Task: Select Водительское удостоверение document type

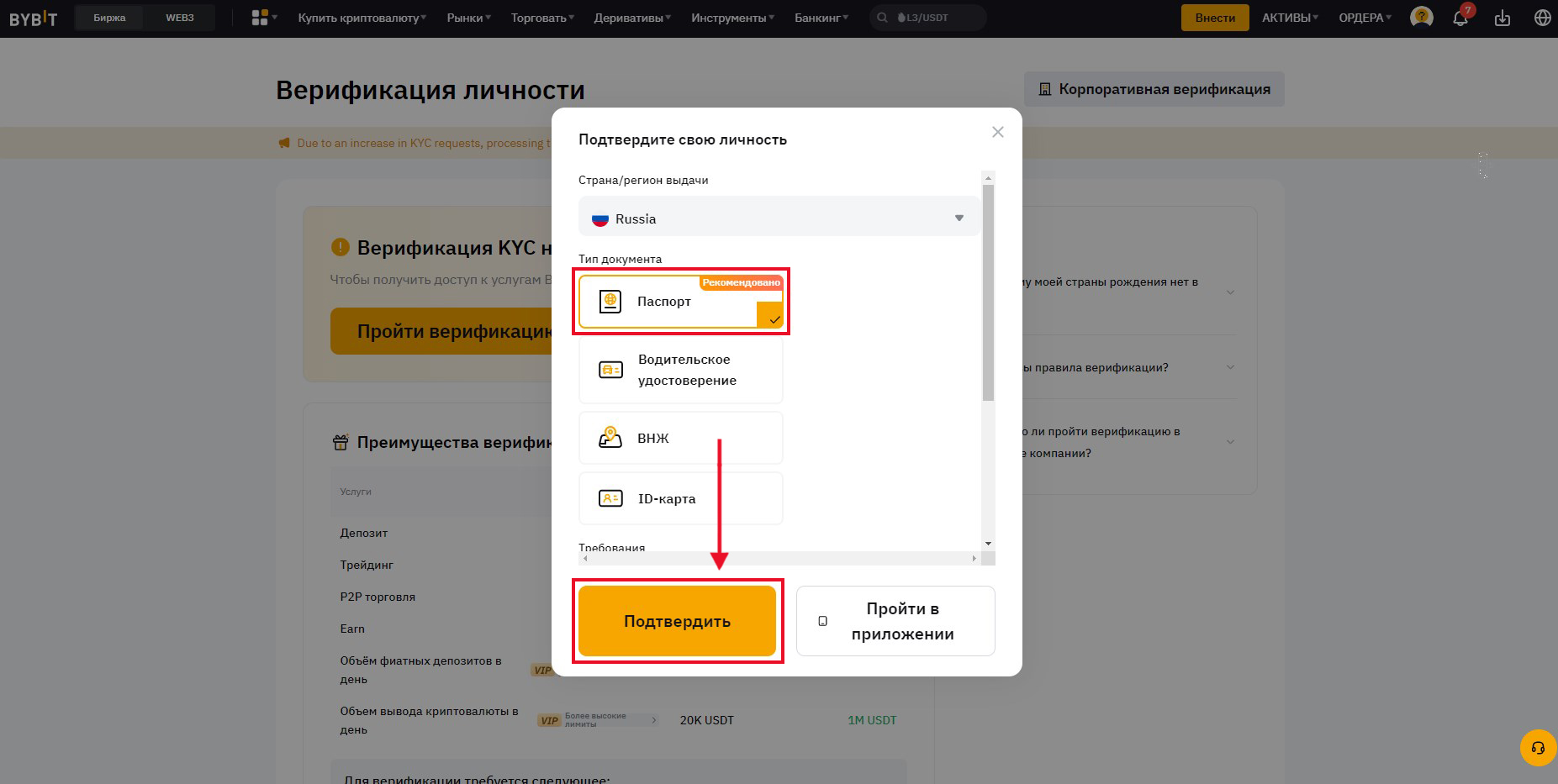Action: tap(680, 370)
